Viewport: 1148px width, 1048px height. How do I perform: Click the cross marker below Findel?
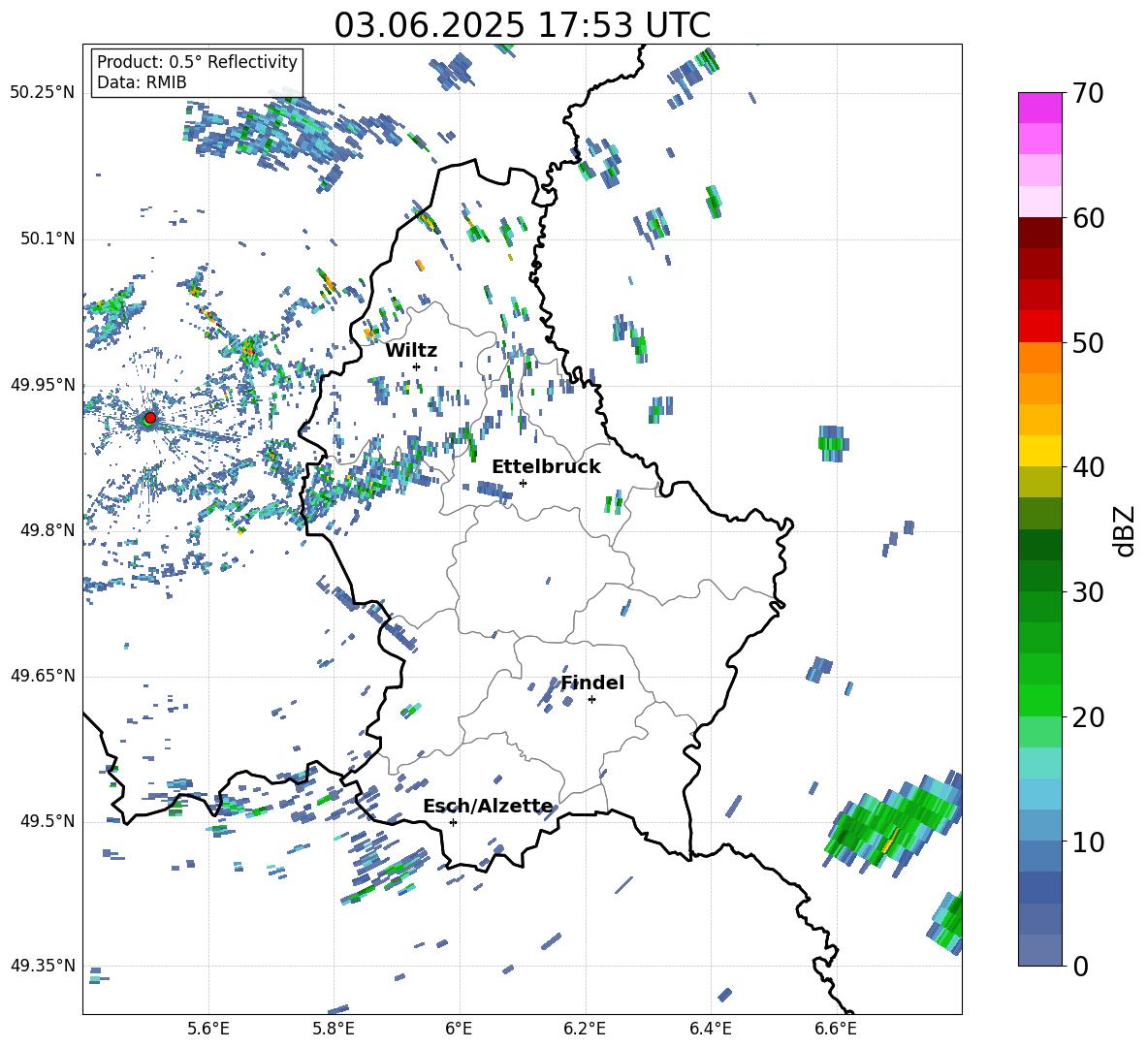[591, 700]
